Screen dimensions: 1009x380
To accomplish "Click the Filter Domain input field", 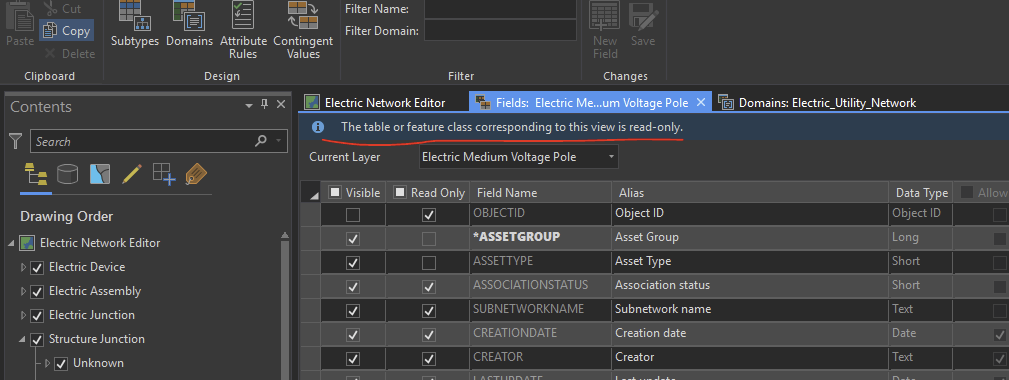I will [500, 30].
